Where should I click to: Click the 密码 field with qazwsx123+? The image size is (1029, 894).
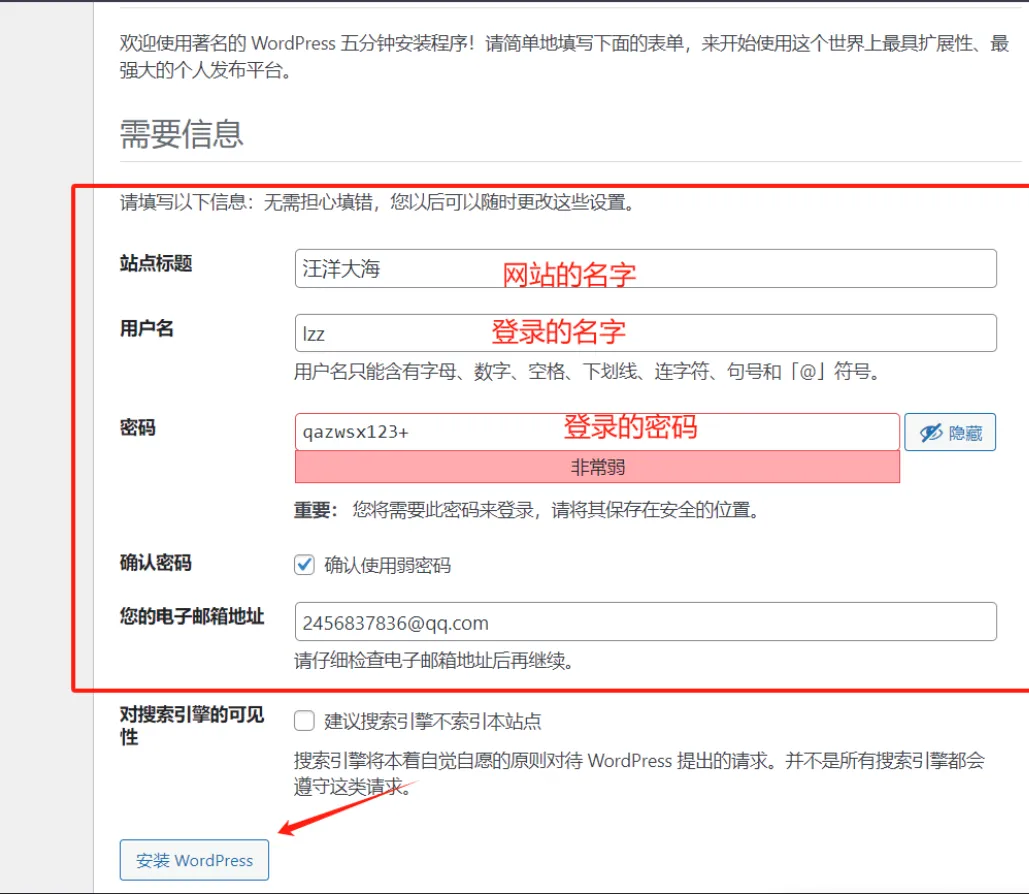coord(597,432)
